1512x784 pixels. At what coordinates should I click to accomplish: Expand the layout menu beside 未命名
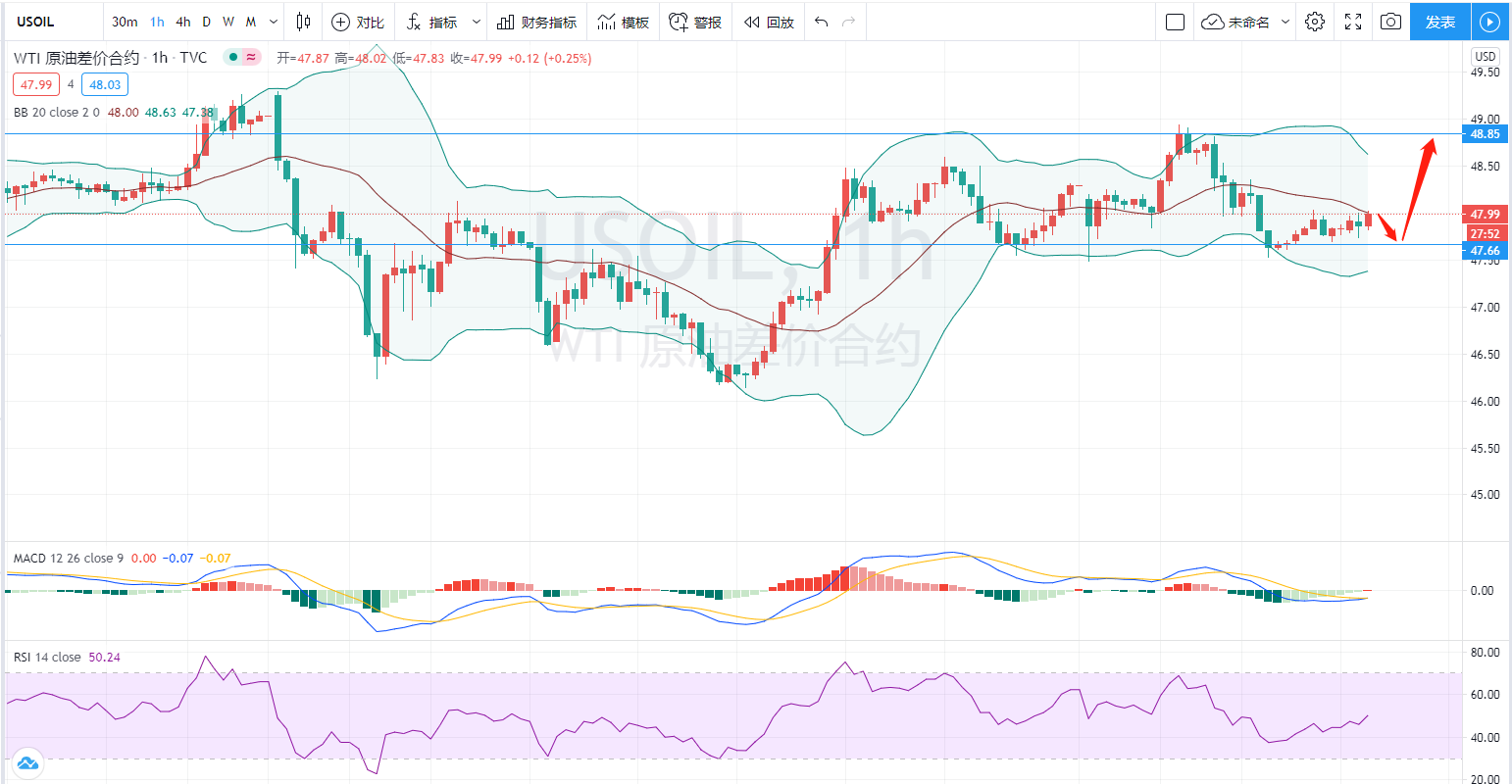pos(1285,22)
